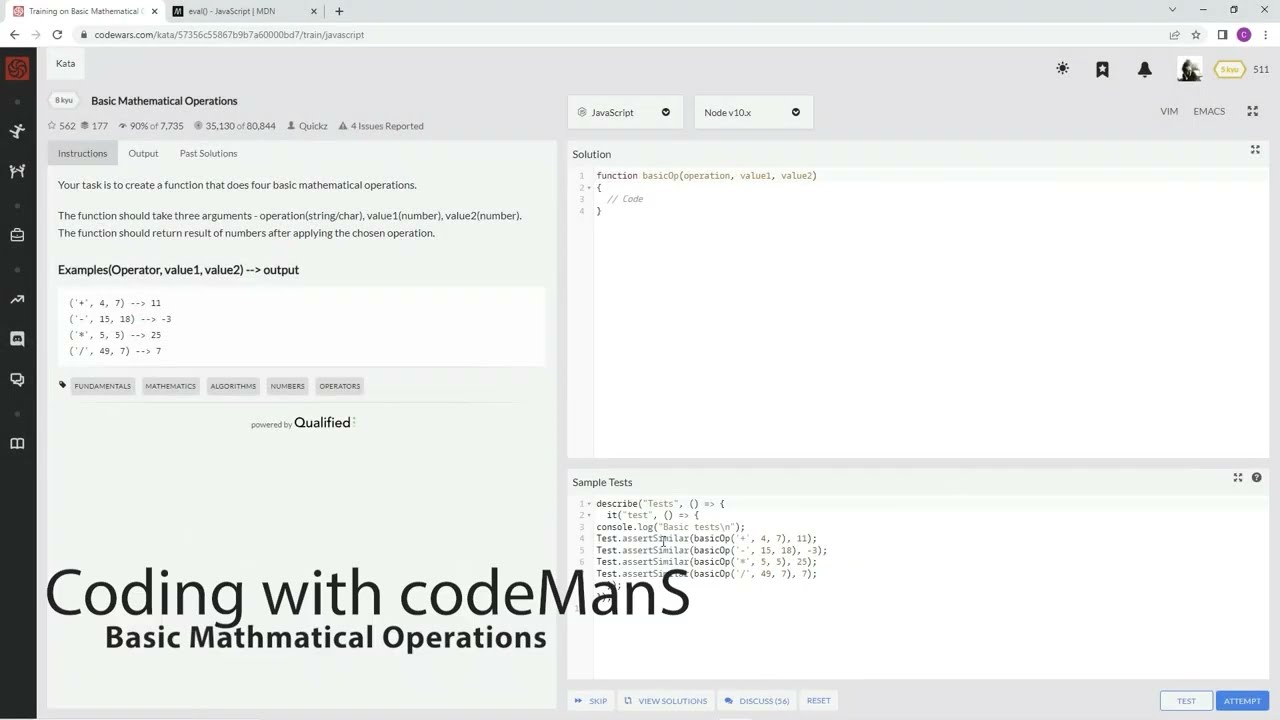1280x720 pixels.
Task: Click the bookmark kata icon
Action: click(1102, 69)
